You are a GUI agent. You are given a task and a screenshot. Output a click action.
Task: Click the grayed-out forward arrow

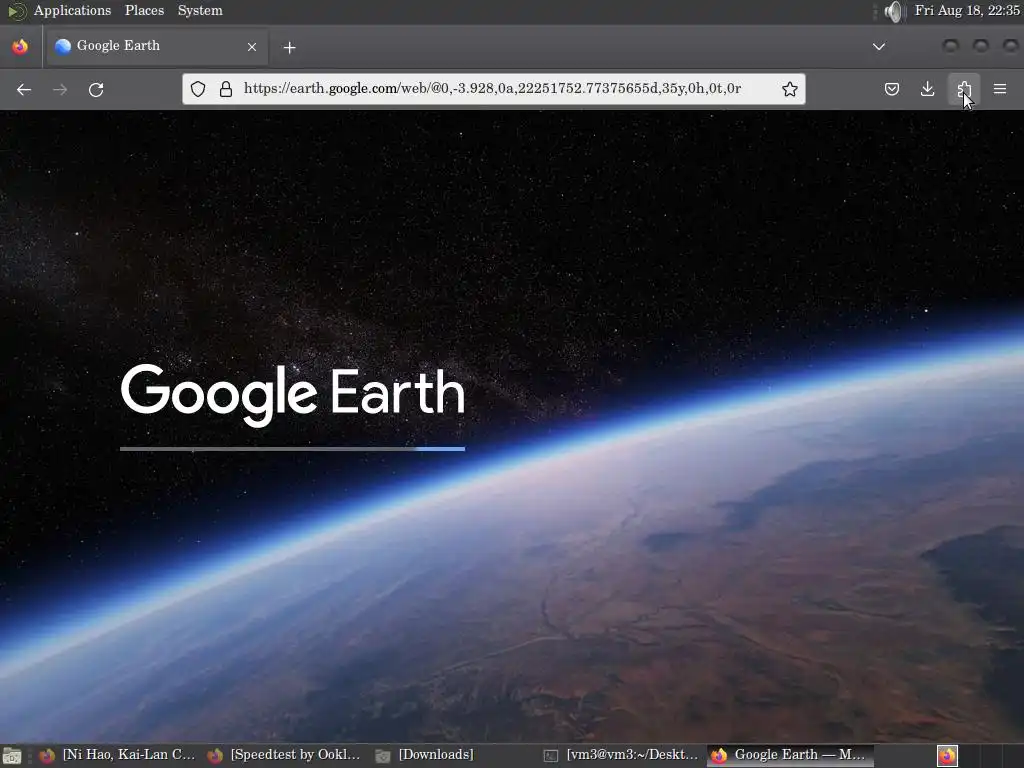tap(60, 89)
